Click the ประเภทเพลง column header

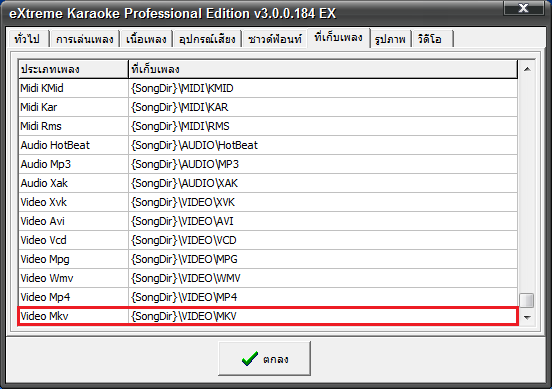click(73, 69)
